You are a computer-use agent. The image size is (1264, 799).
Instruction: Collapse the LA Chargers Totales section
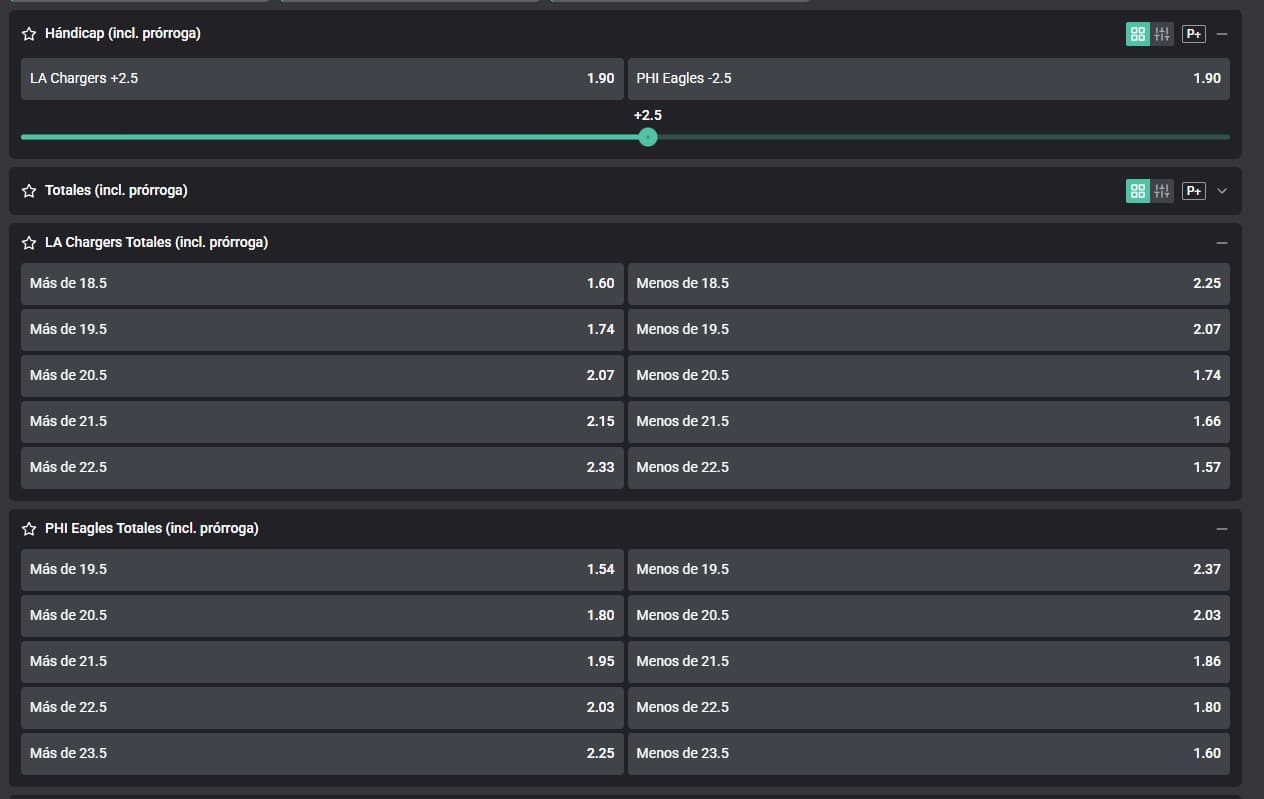[x=1222, y=243]
